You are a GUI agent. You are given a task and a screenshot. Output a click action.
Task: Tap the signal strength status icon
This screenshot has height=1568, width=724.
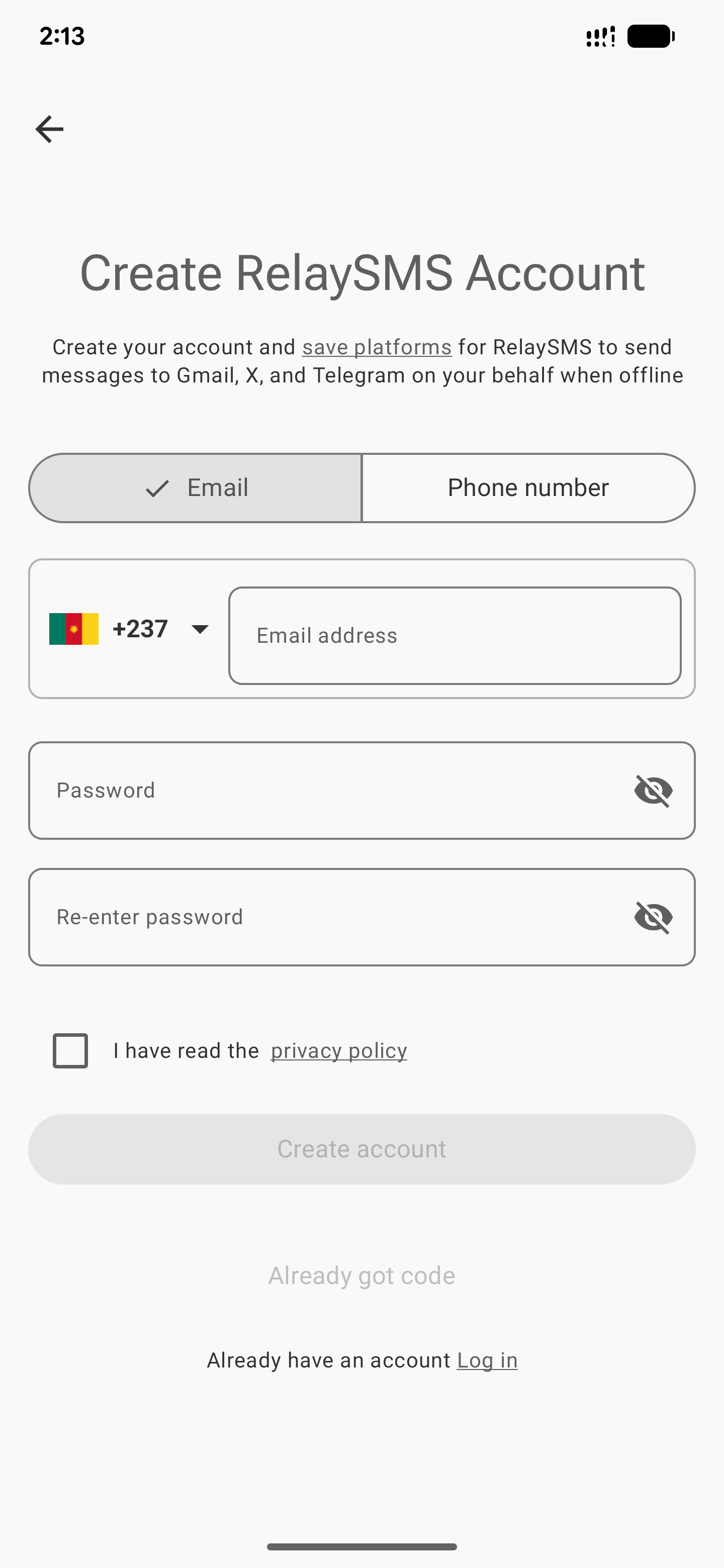600,37
